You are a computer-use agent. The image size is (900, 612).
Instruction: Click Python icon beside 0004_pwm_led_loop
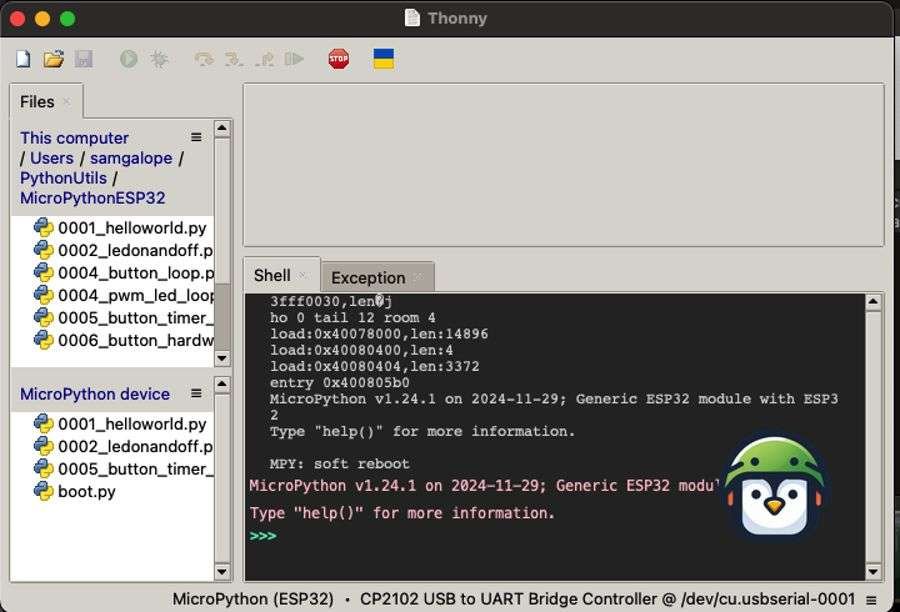pyautogui.click(x=44, y=295)
